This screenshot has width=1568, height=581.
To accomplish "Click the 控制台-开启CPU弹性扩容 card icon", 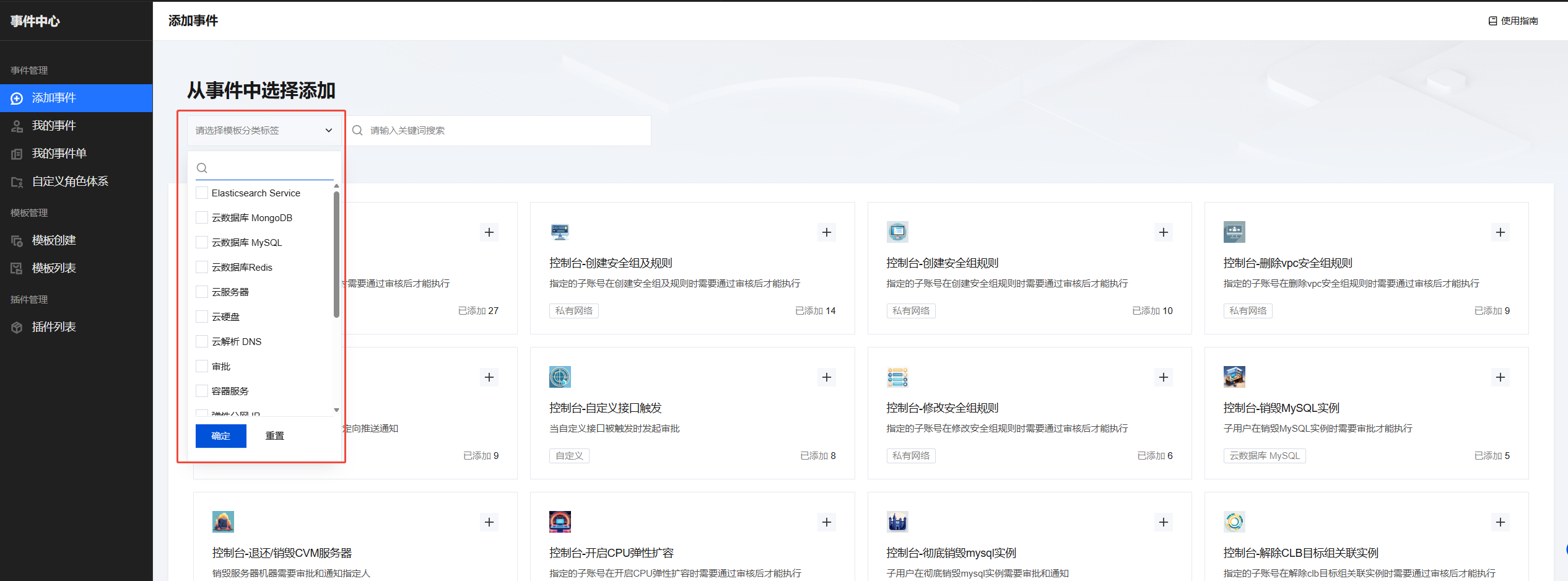I will click(x=560, y=522).
